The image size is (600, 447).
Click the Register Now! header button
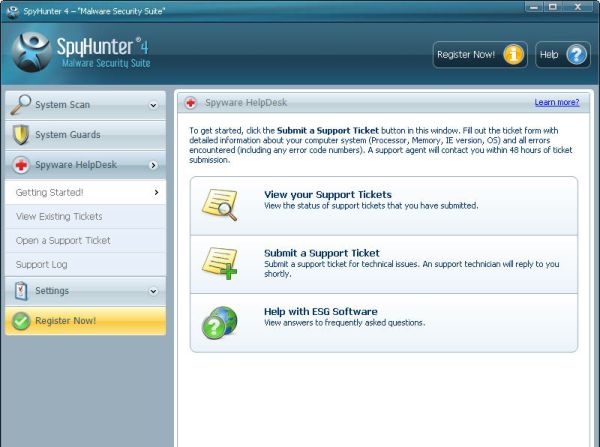coord(480,55)
